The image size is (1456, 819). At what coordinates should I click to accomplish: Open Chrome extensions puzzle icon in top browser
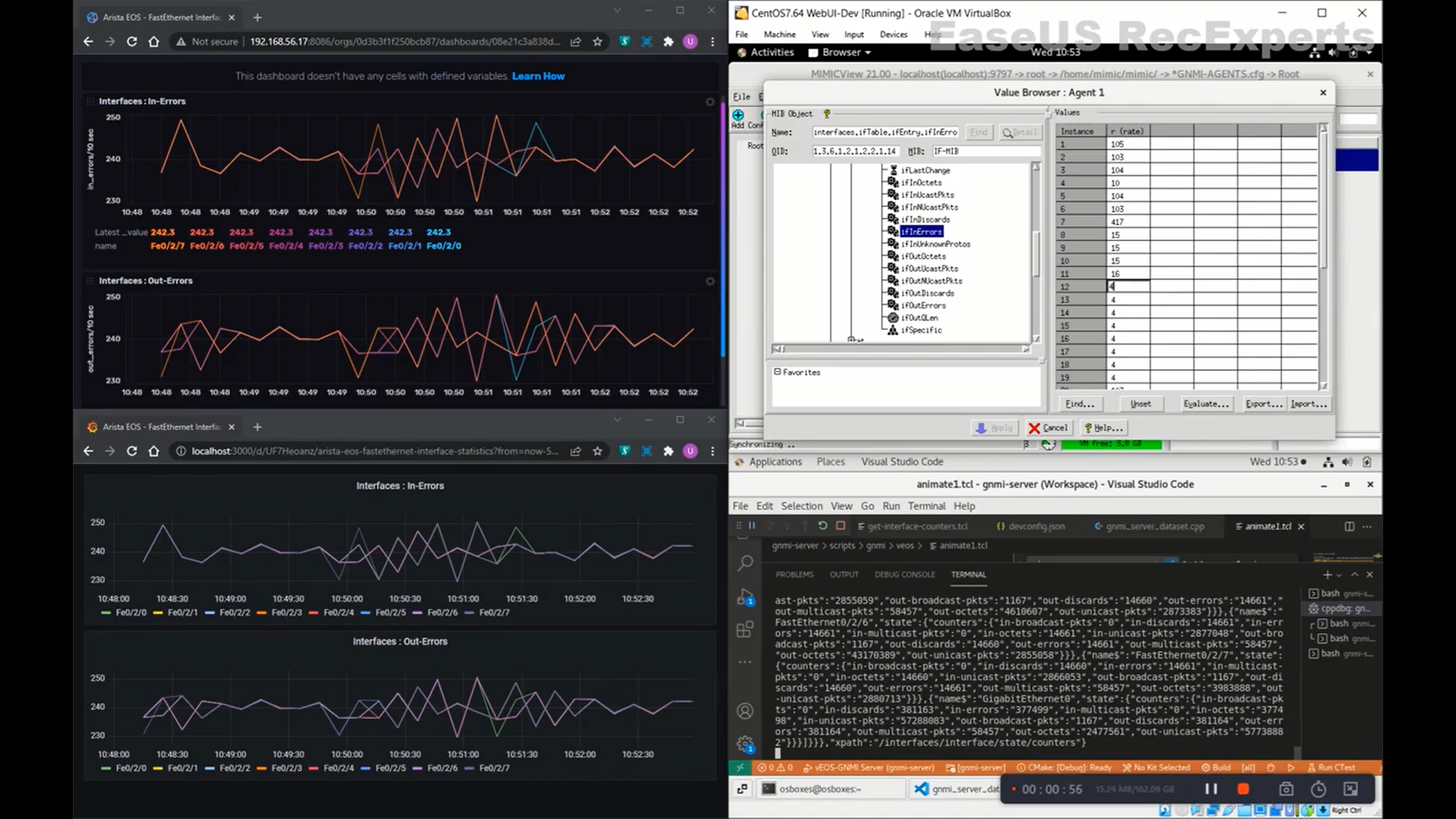(x=668, y=42)
